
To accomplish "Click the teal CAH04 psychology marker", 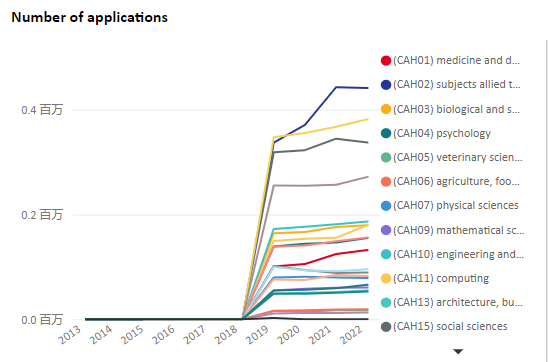I will tap(386, 133).
